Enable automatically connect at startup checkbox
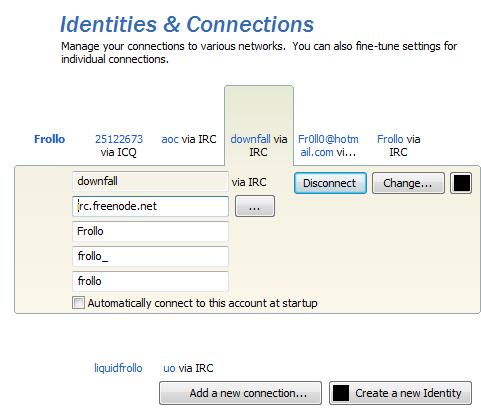Viewport: 481px width, 419px height. pos(78,303)
